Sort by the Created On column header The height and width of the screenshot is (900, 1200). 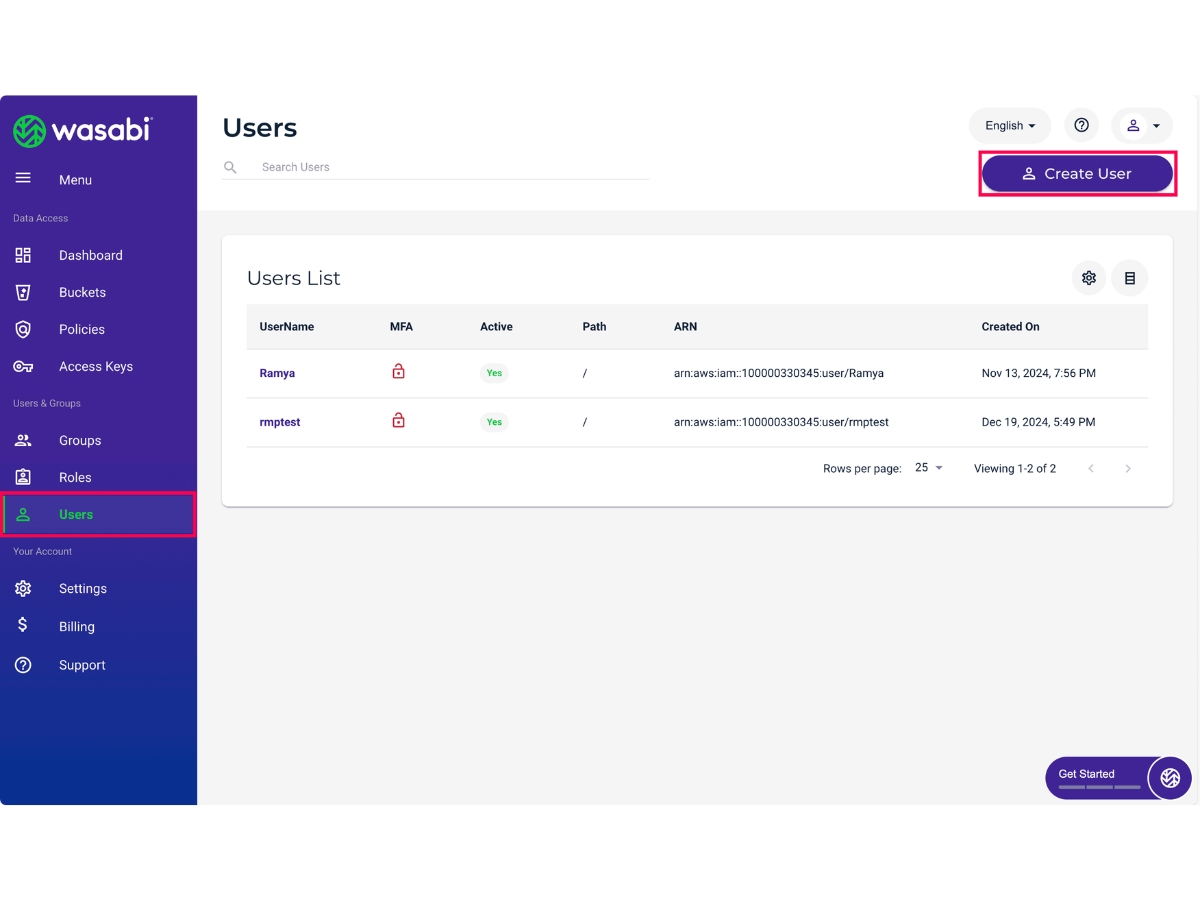(x=1010, y=326)
